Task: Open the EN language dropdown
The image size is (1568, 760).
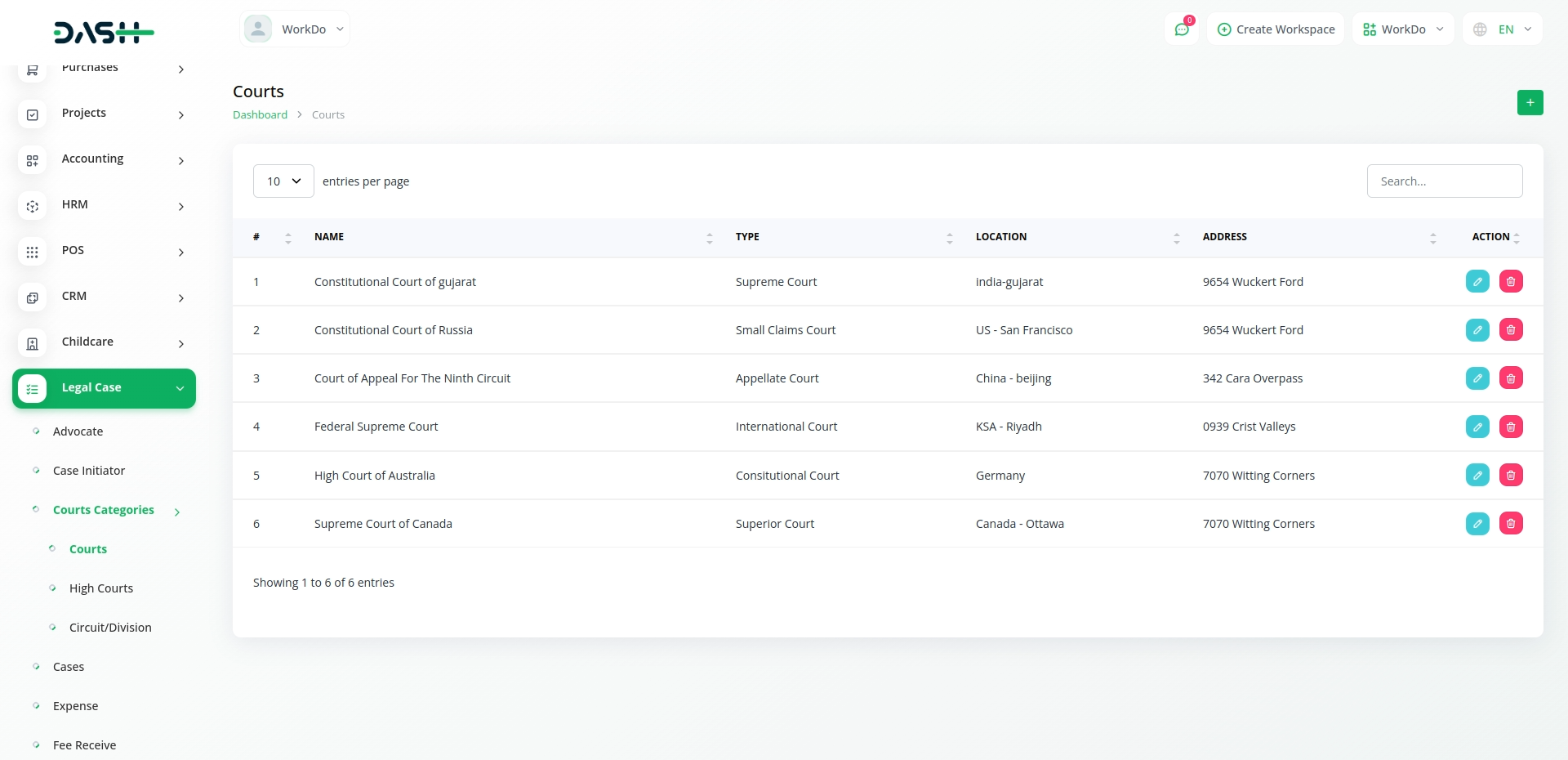Action: [1503, 29]
